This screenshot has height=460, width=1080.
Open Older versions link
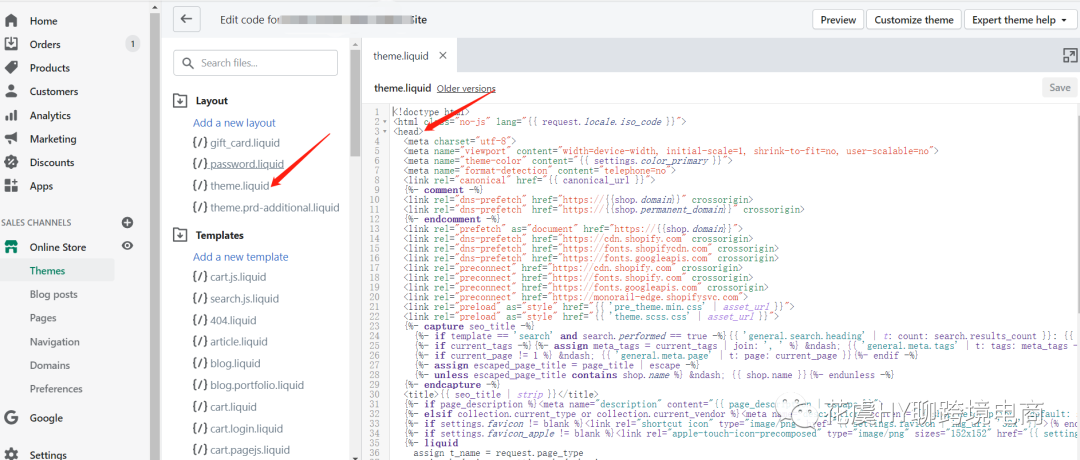[x=466, y=88]
